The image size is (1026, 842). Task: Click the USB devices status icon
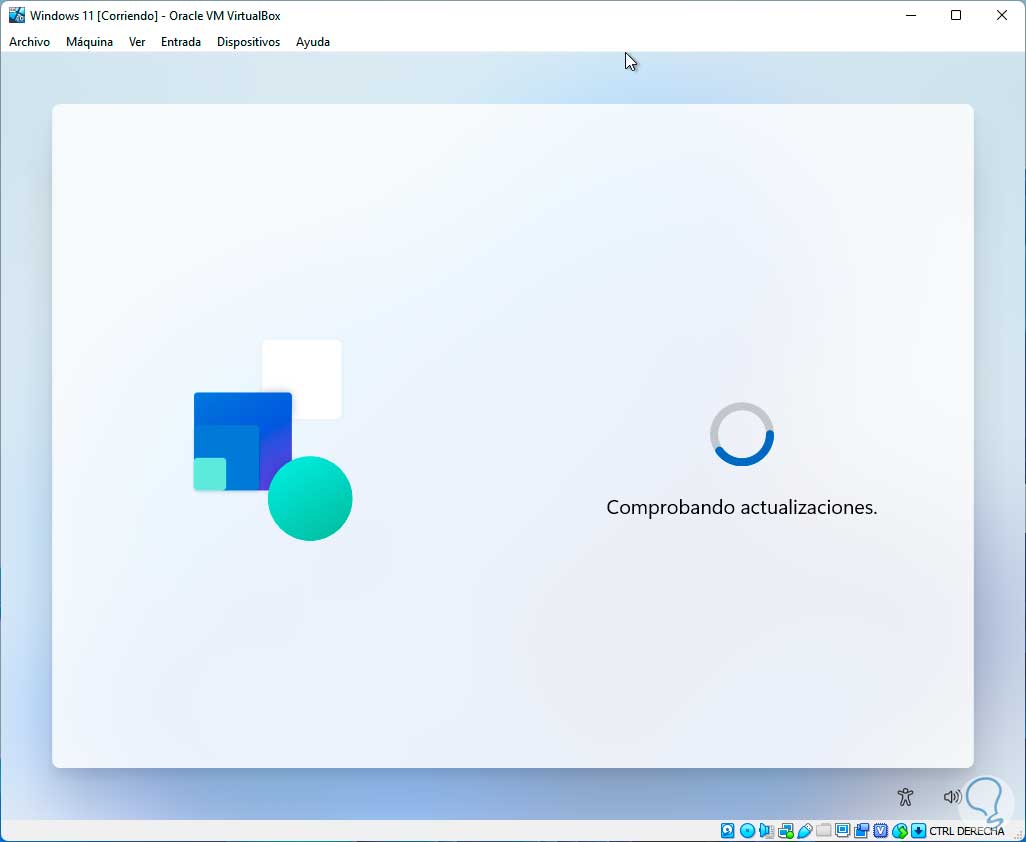click(x=805, y=831)
